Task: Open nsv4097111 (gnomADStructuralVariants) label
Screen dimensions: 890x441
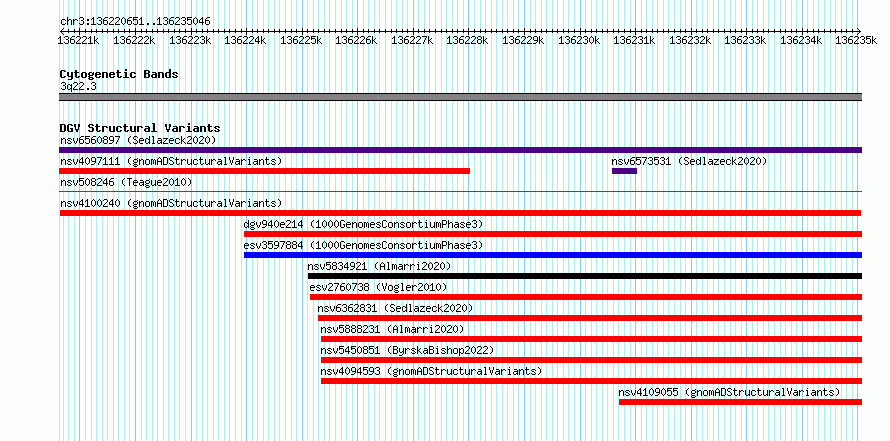Action: (x=171, y=161)
